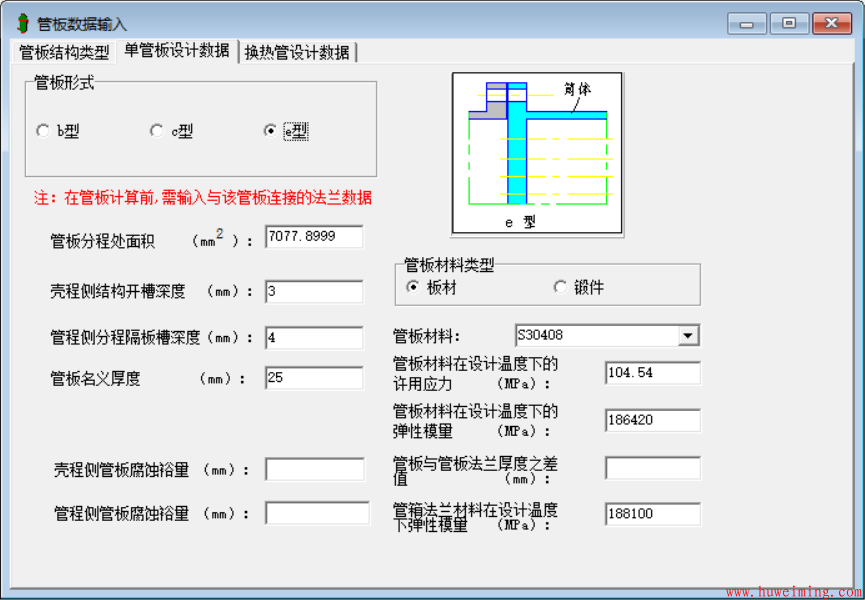Click the huweiming.com website link
Image resolution: width=865 pixels, height=600 pixels.
click(x=793, y=588)
